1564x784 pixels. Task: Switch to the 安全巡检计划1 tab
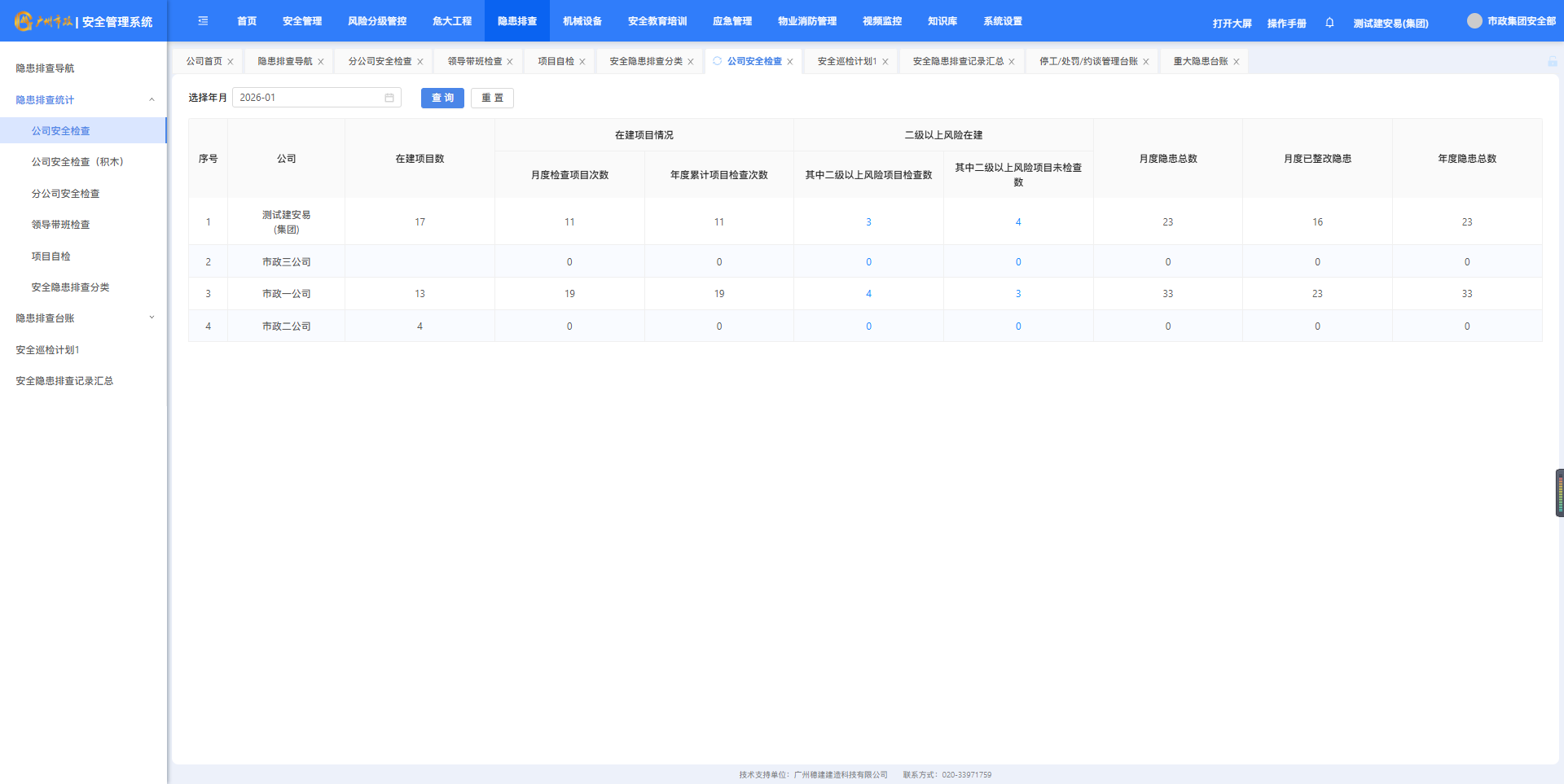pyautogui.click(x=847, y=62)
